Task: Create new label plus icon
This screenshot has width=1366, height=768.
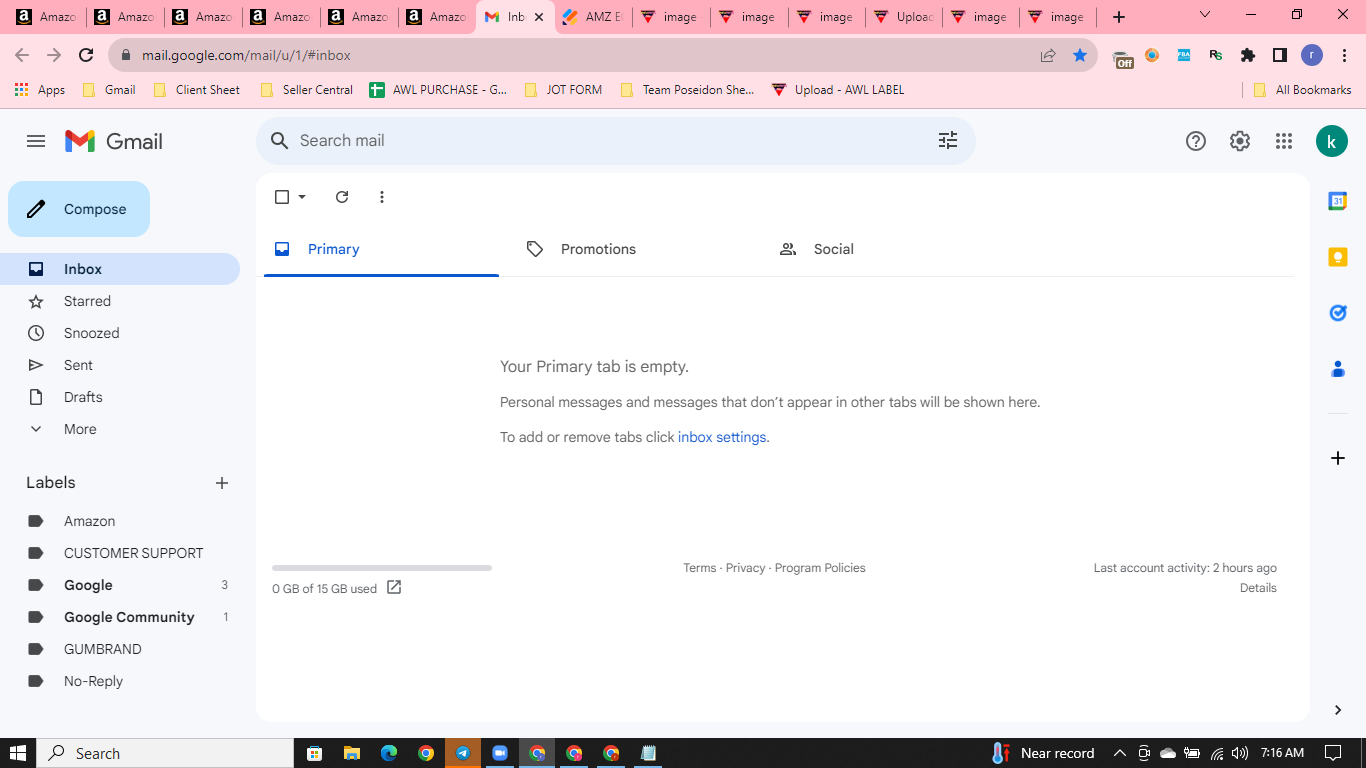Action: point(222,483)
